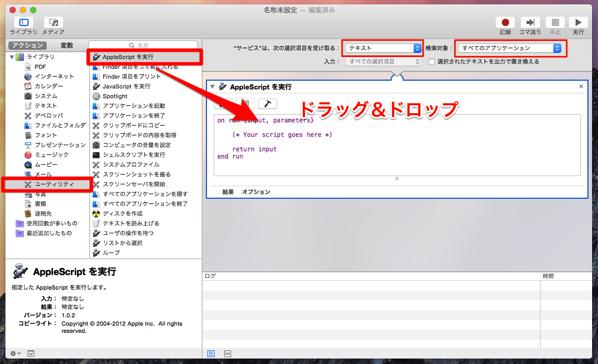Switch to the 変数 tab
Screen dimensions: 598x364
pos(67,45)
